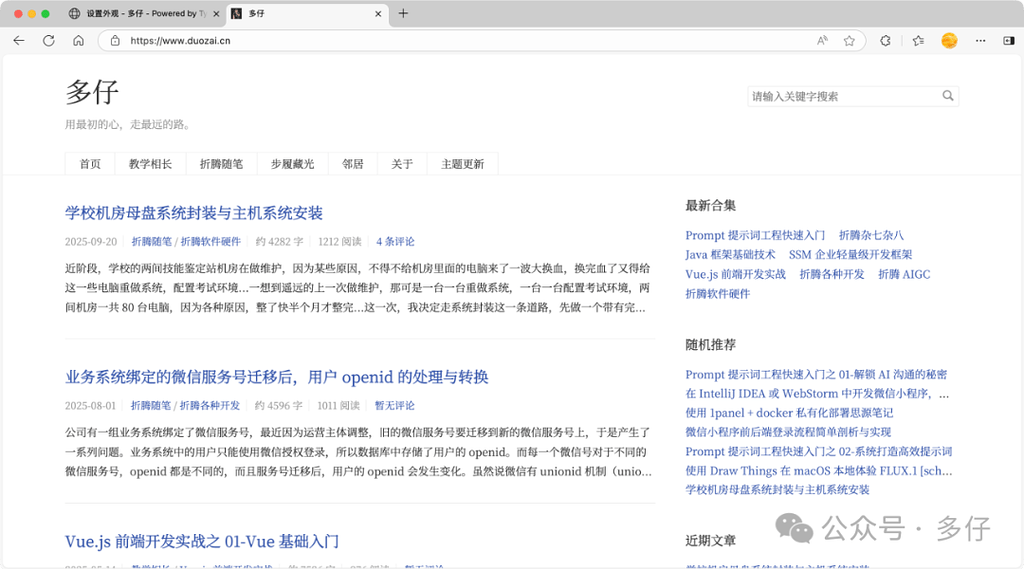Viewport: 1024px width, 569px height.
Task: Click the 1212 阅读 read count
Action: click(x=340, y=242)
